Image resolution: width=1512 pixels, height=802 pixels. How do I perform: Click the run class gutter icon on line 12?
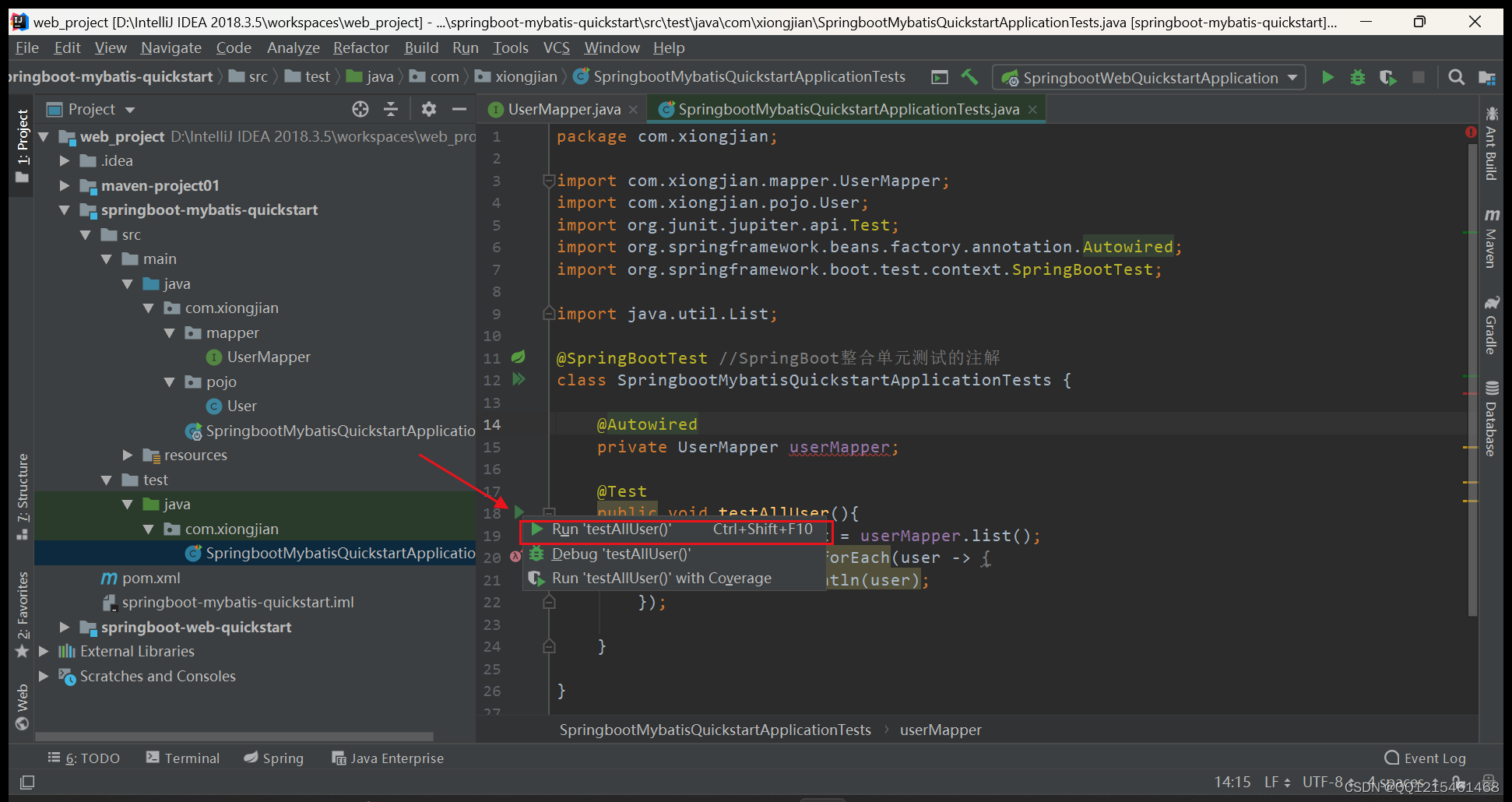pos(519,379)
